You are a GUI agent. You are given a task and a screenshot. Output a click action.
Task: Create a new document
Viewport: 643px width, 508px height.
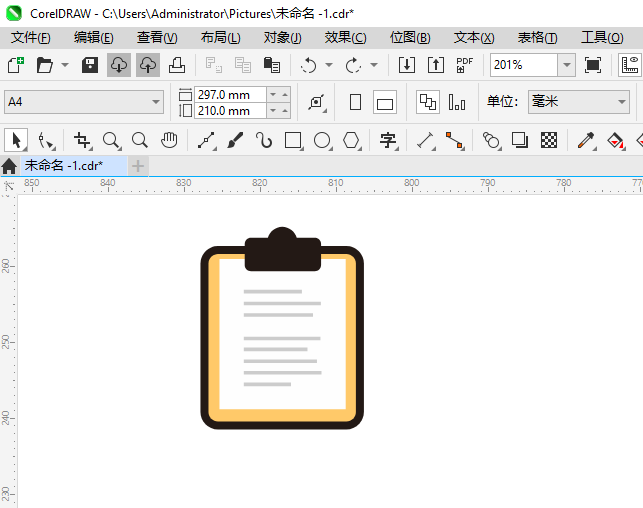(x=16, y=65)
